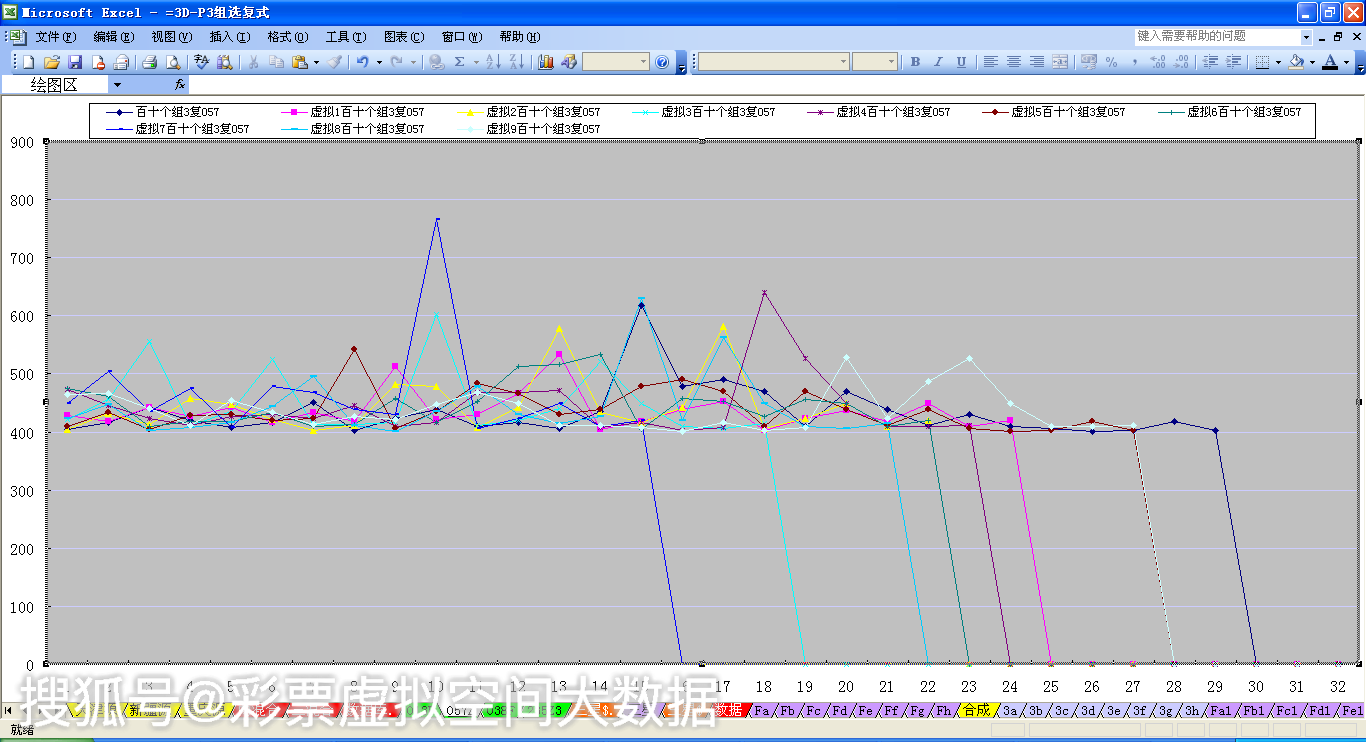Open an existing file with folder icon
Image resolution: width=1366 pixels, height=742 pixels.
click(x=52, y=62)
